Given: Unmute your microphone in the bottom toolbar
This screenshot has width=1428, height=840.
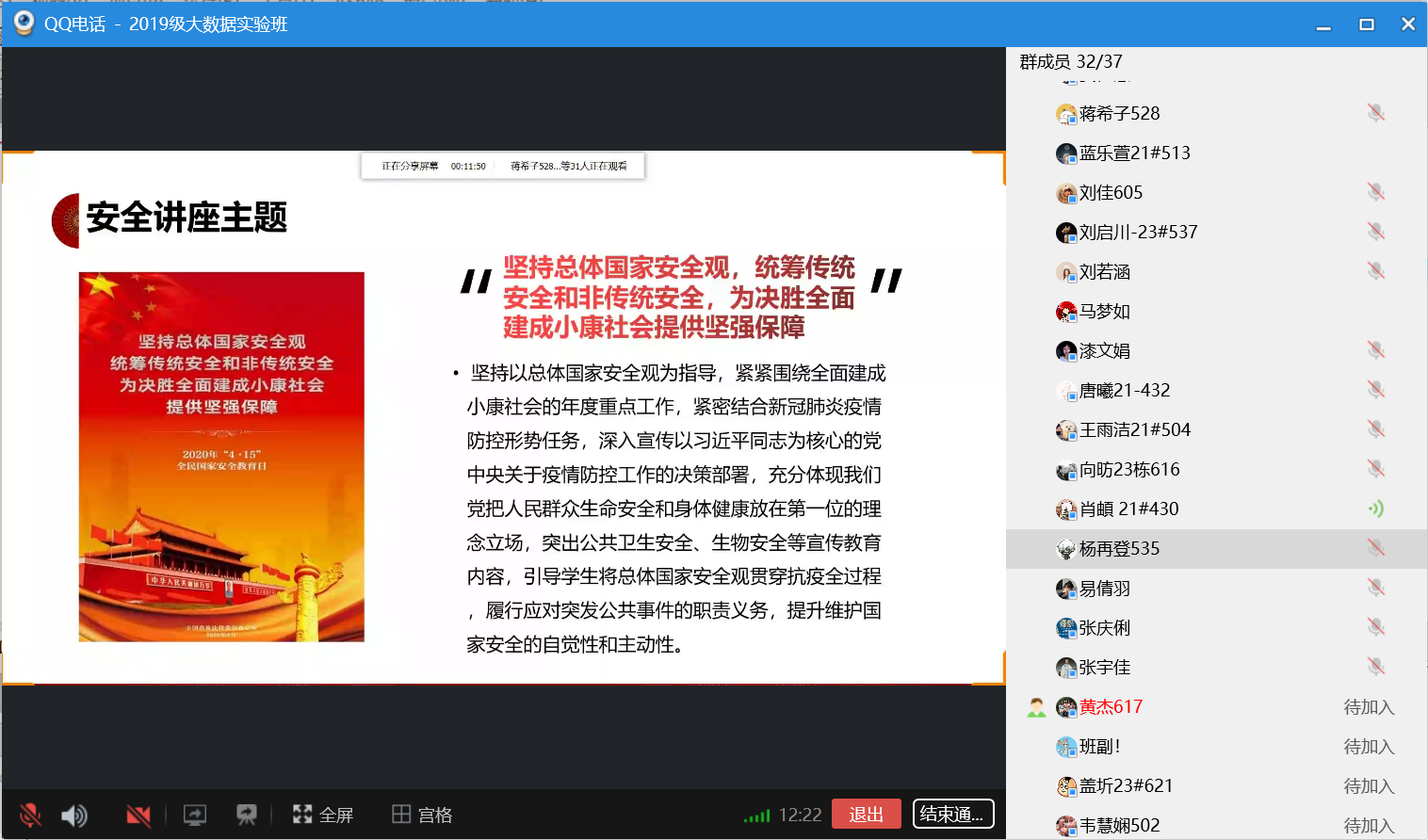Looking at the screenshot, I should tap(30, 815).
